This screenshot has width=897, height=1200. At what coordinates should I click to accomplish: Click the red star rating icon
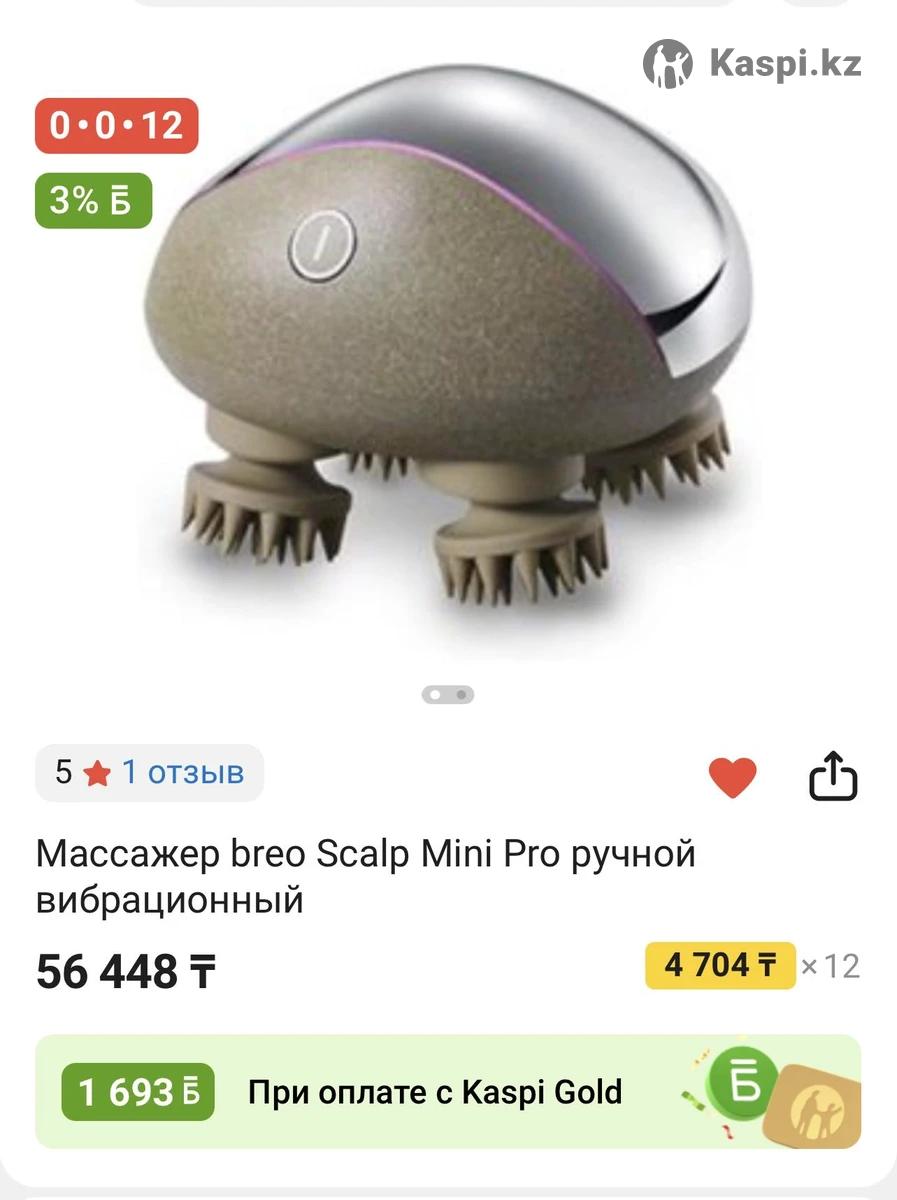pos(97,773)
